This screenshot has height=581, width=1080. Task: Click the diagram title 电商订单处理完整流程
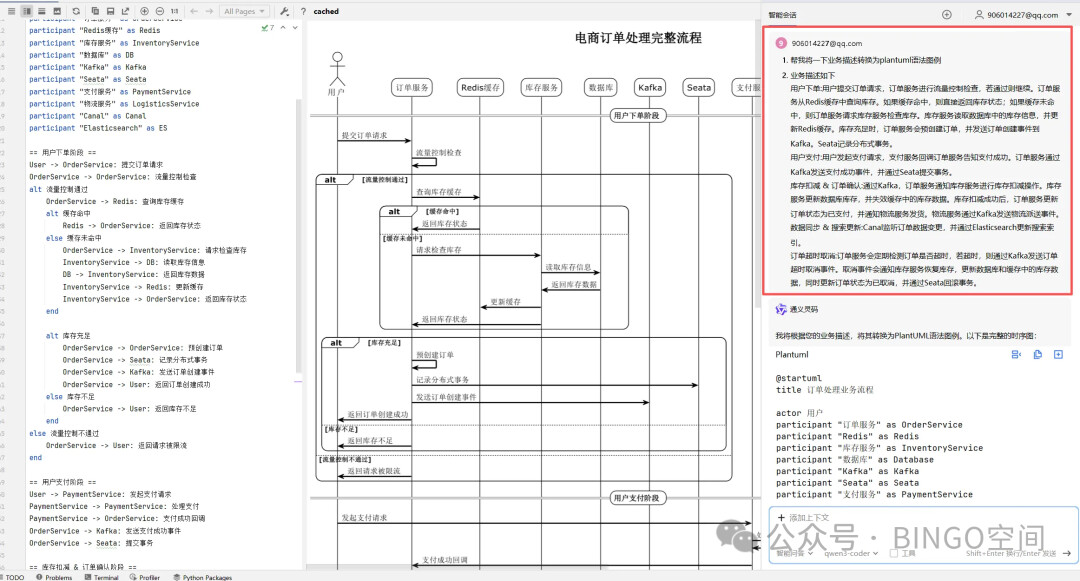[x=638, y=38]
